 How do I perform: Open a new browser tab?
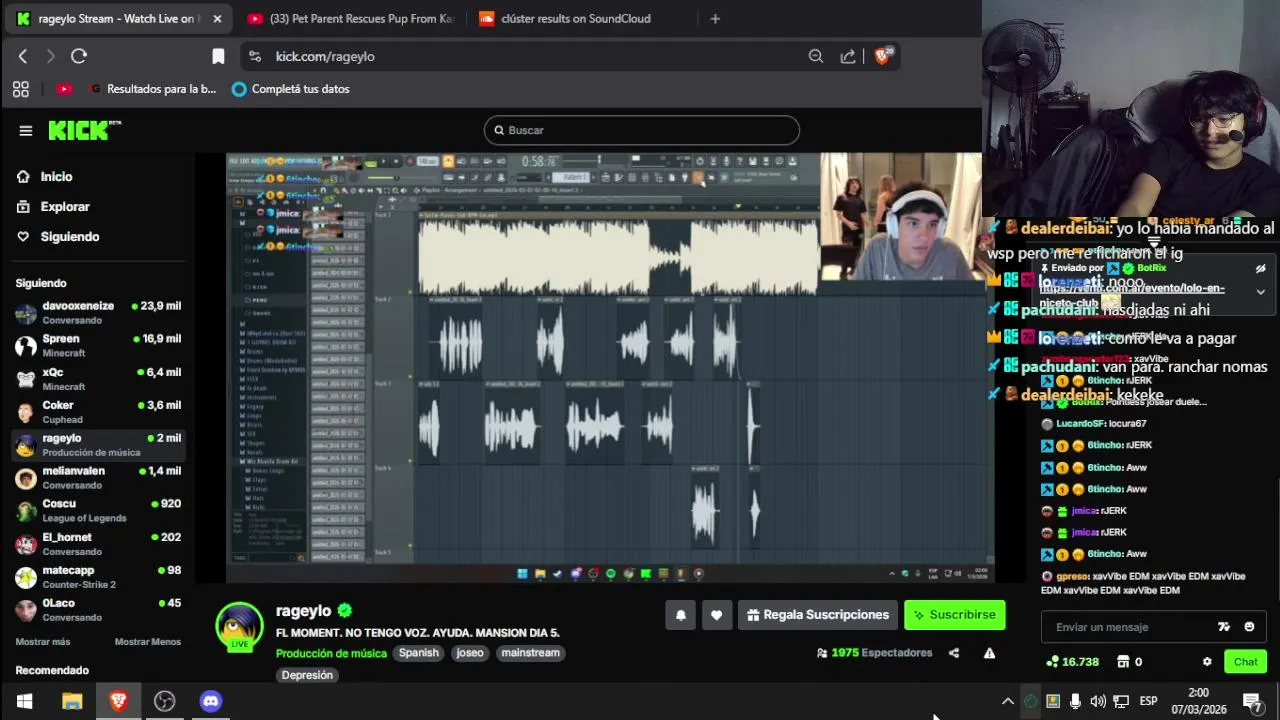coord(714,18)
